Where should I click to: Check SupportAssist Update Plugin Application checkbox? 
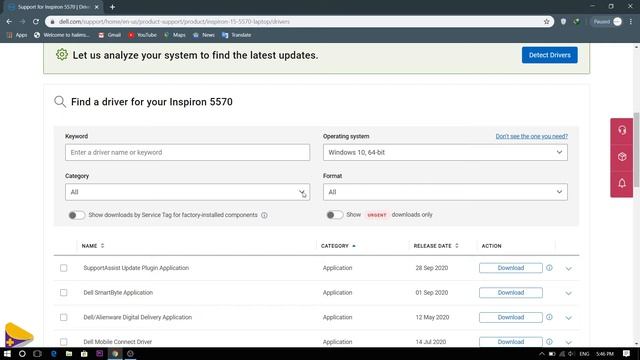pyautogui.click(x=63, y=268)
